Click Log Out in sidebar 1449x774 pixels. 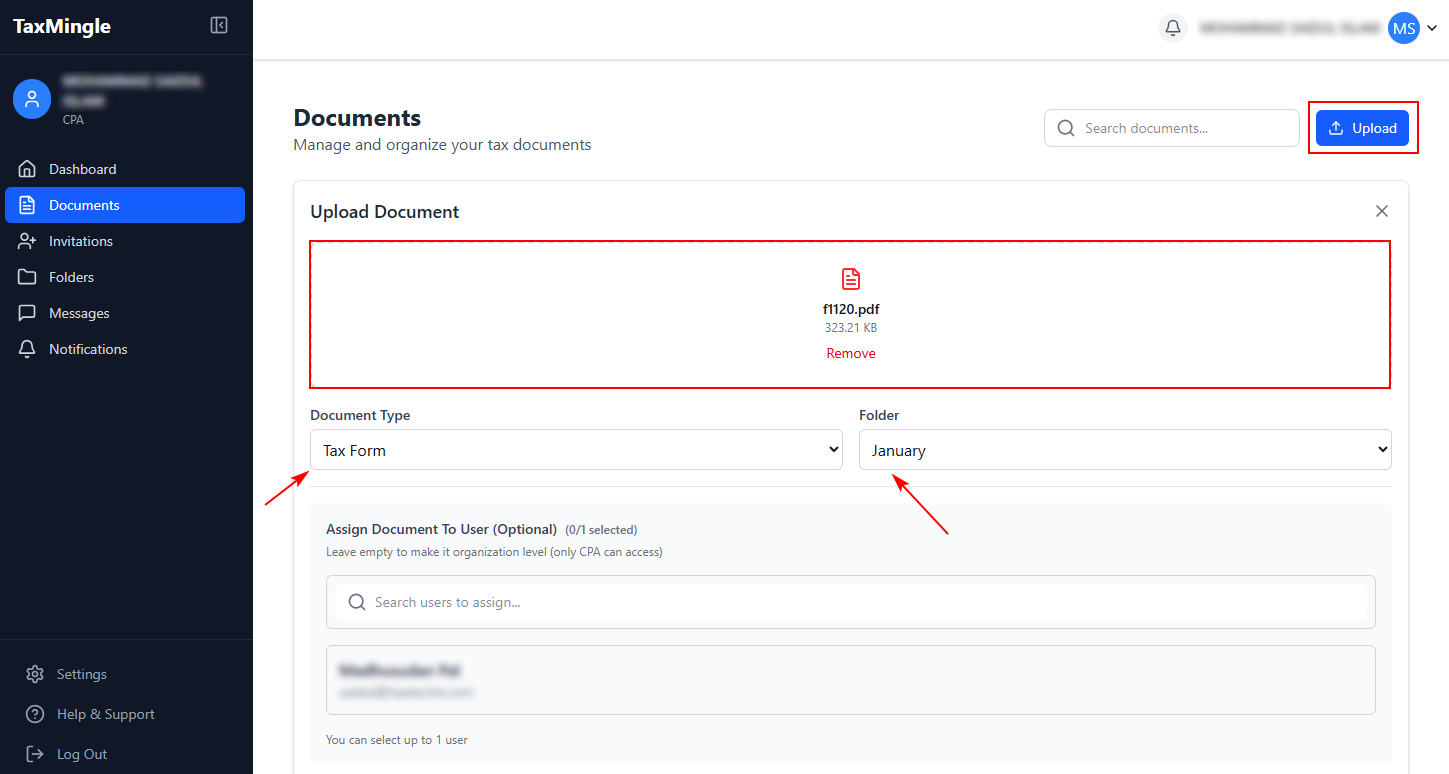click(81, 754)
